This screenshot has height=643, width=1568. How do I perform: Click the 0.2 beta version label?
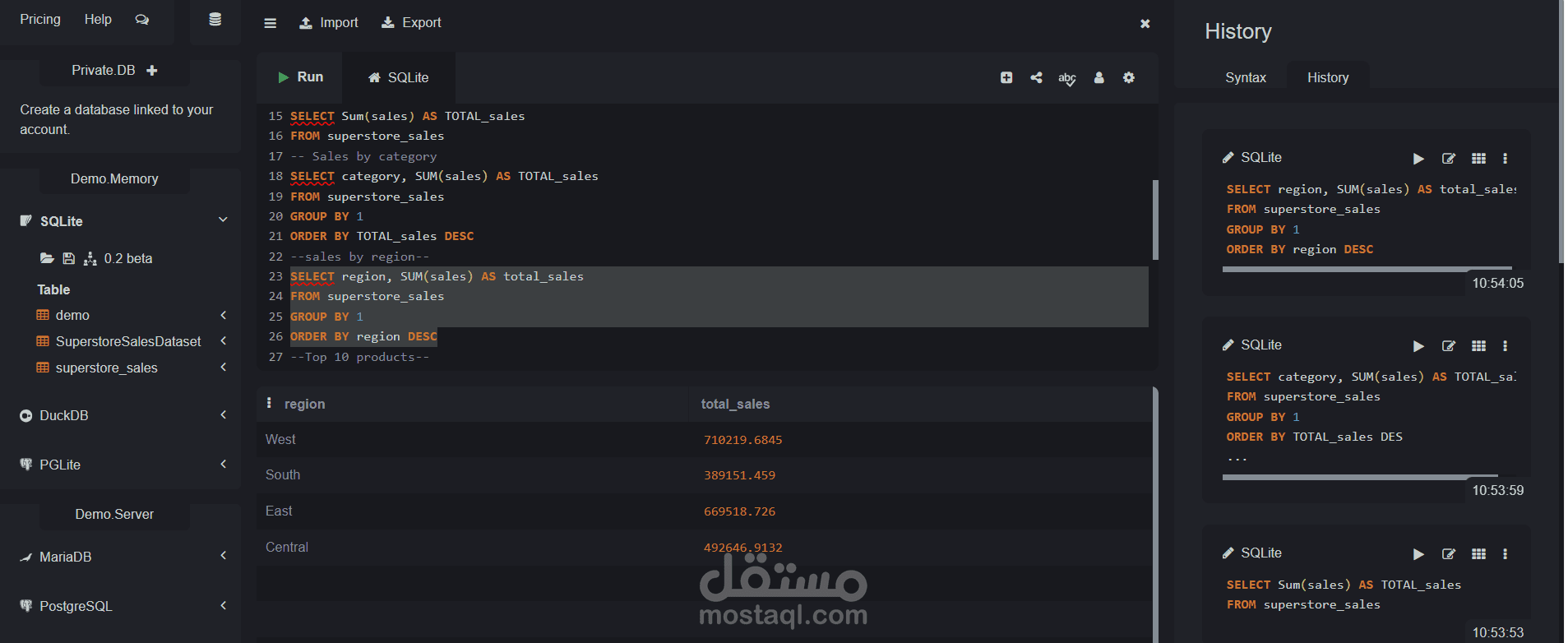(x=128, y=258)
